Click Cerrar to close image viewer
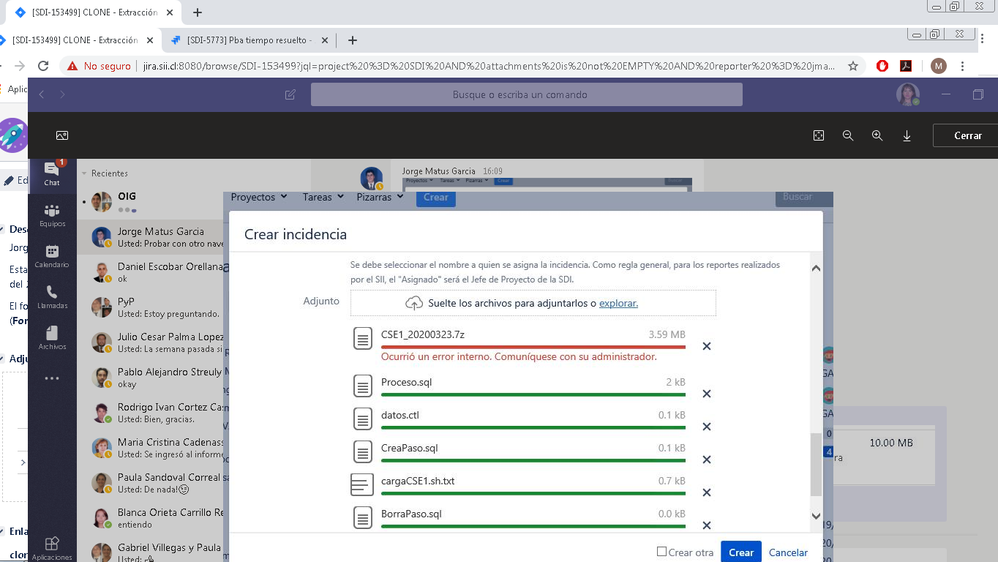Image resolution: width=998 pixels, height=562 pixels. tap(967, 136)
